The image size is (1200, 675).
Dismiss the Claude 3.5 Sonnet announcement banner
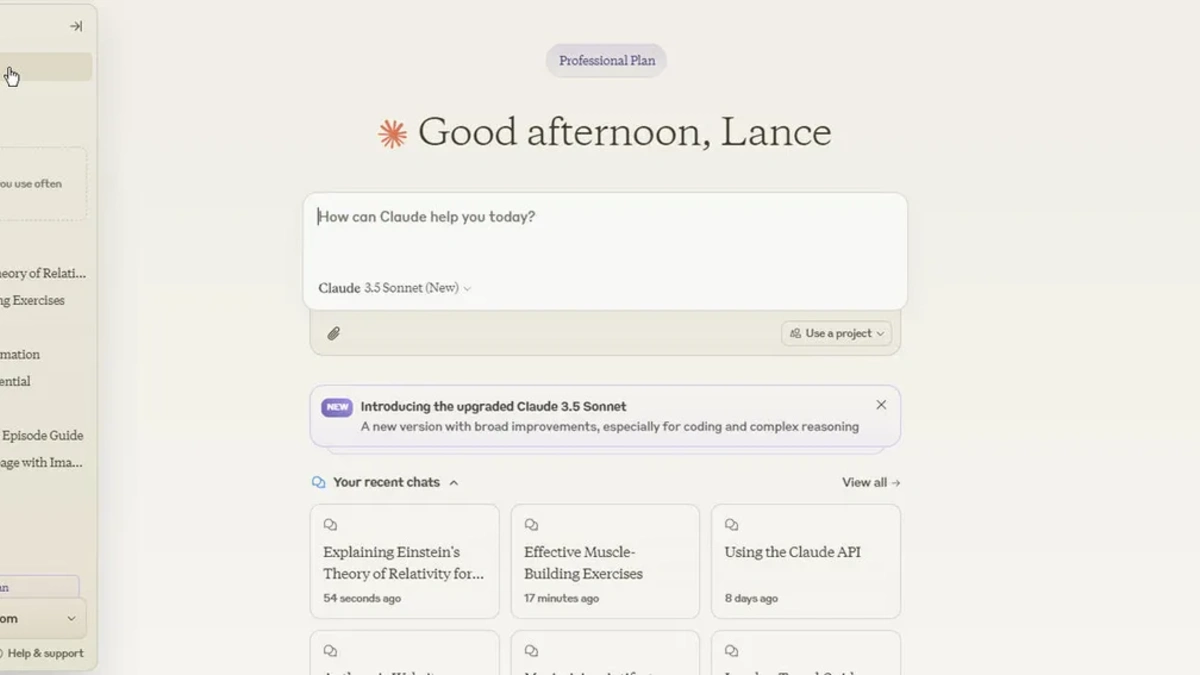click(x=881, y=404)
